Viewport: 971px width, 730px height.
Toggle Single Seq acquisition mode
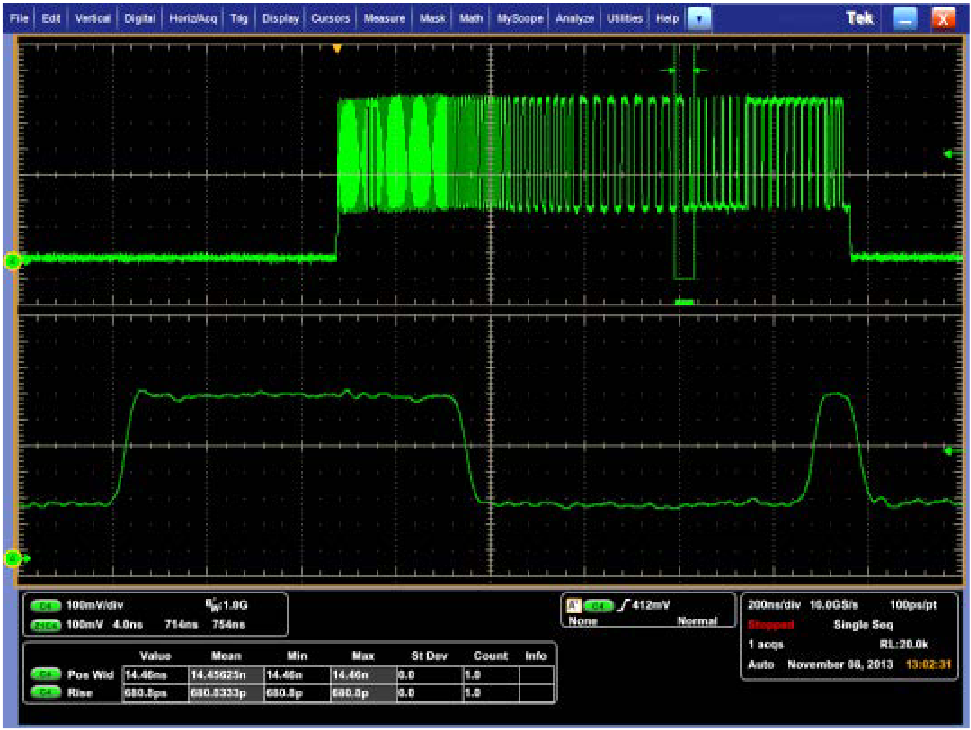click(x=864, y=625)
